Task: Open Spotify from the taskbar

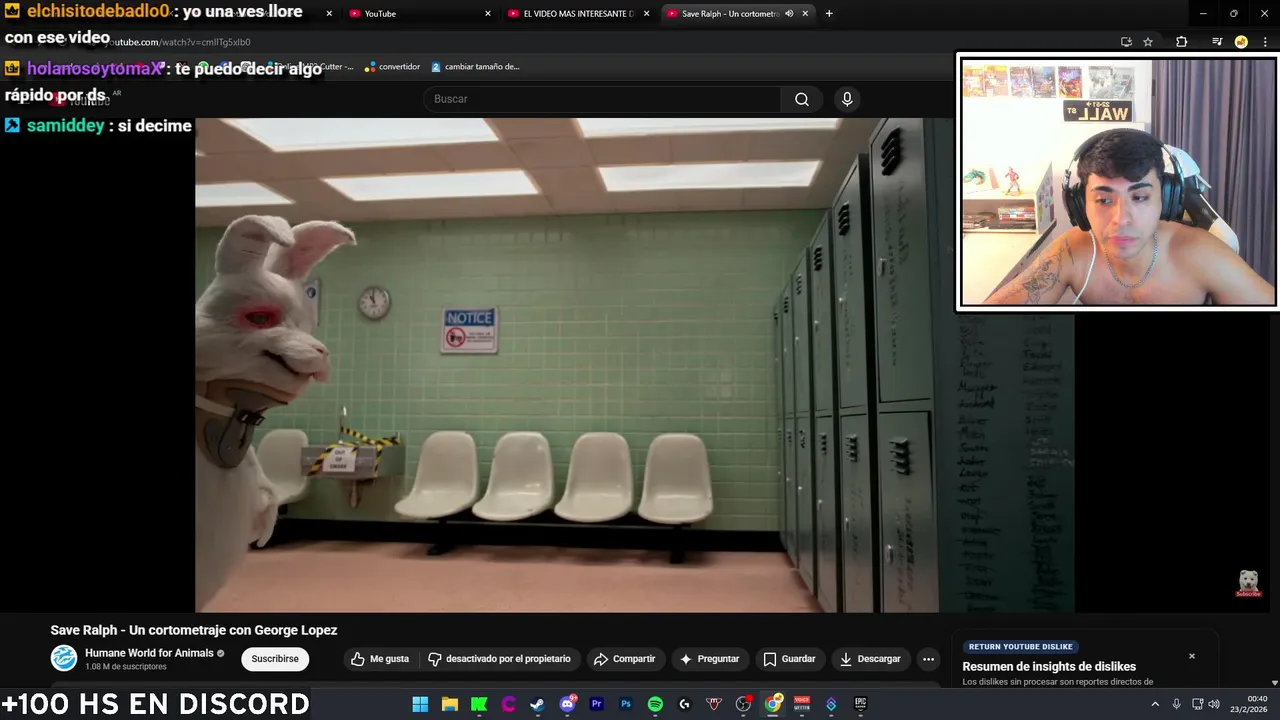Action: pos(655,704)
